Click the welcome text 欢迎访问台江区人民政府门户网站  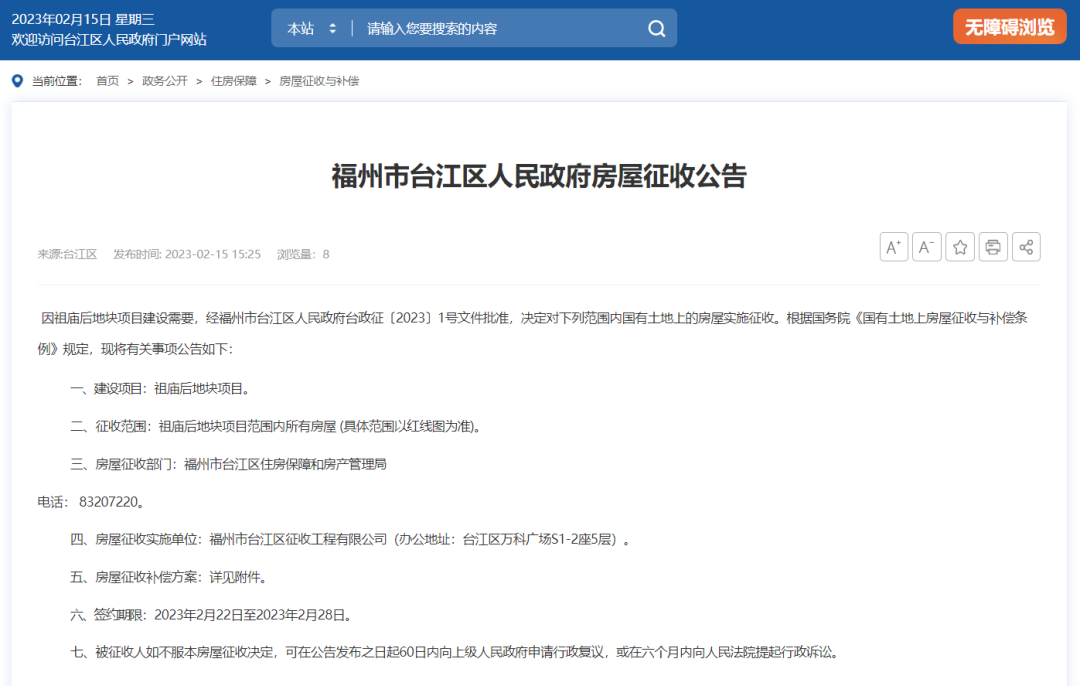coord(109,40)
